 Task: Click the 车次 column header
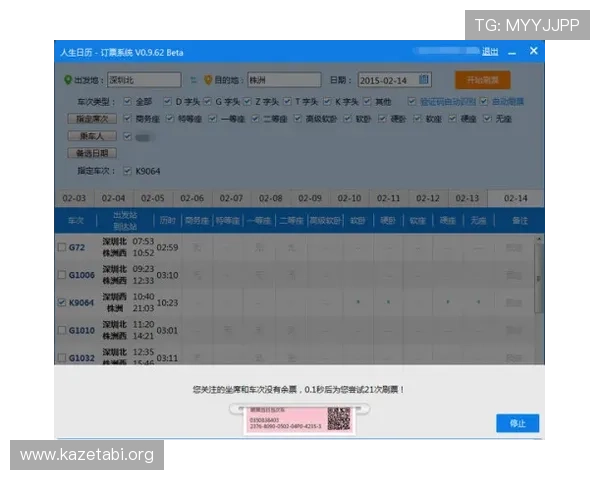click(76, 220)
